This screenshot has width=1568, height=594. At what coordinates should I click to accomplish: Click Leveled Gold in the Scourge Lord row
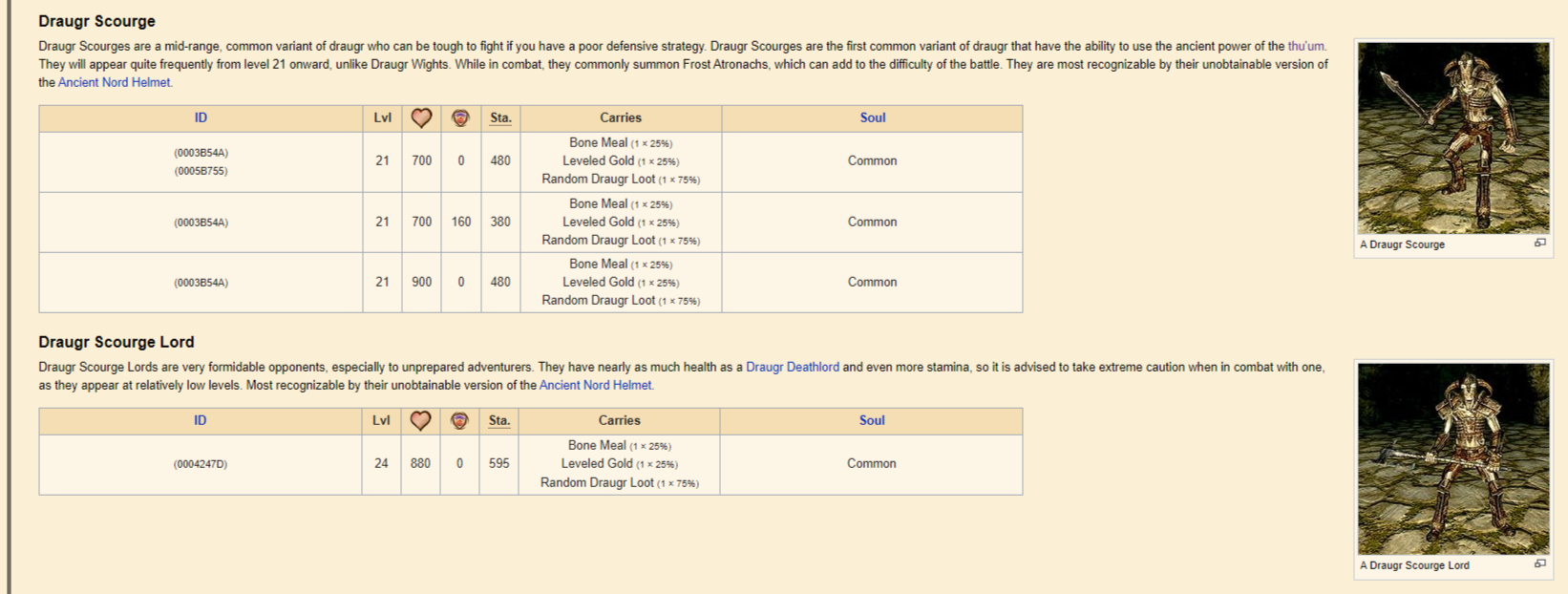(x=597, y=463)
